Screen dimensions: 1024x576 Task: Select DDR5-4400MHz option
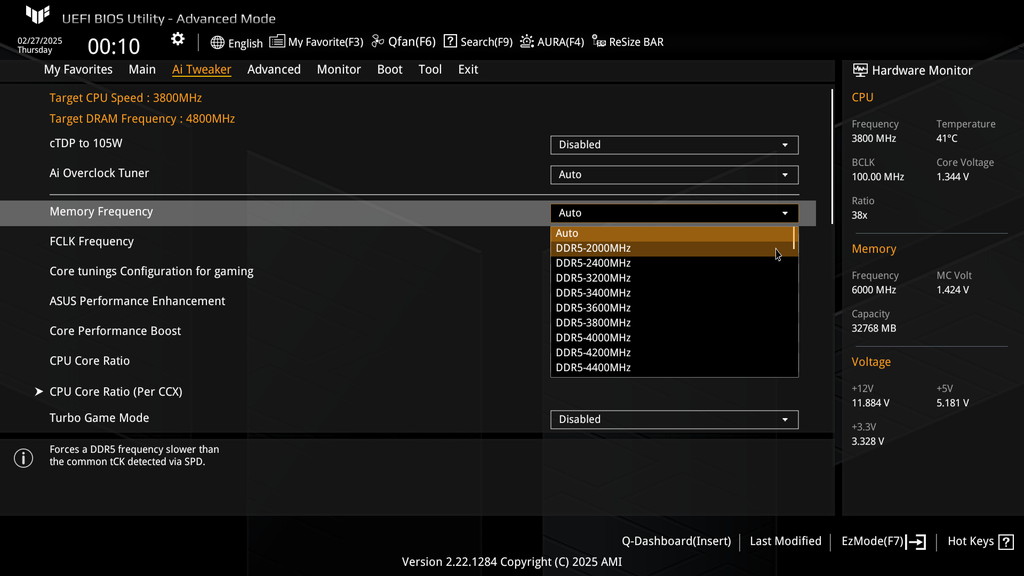671,368
